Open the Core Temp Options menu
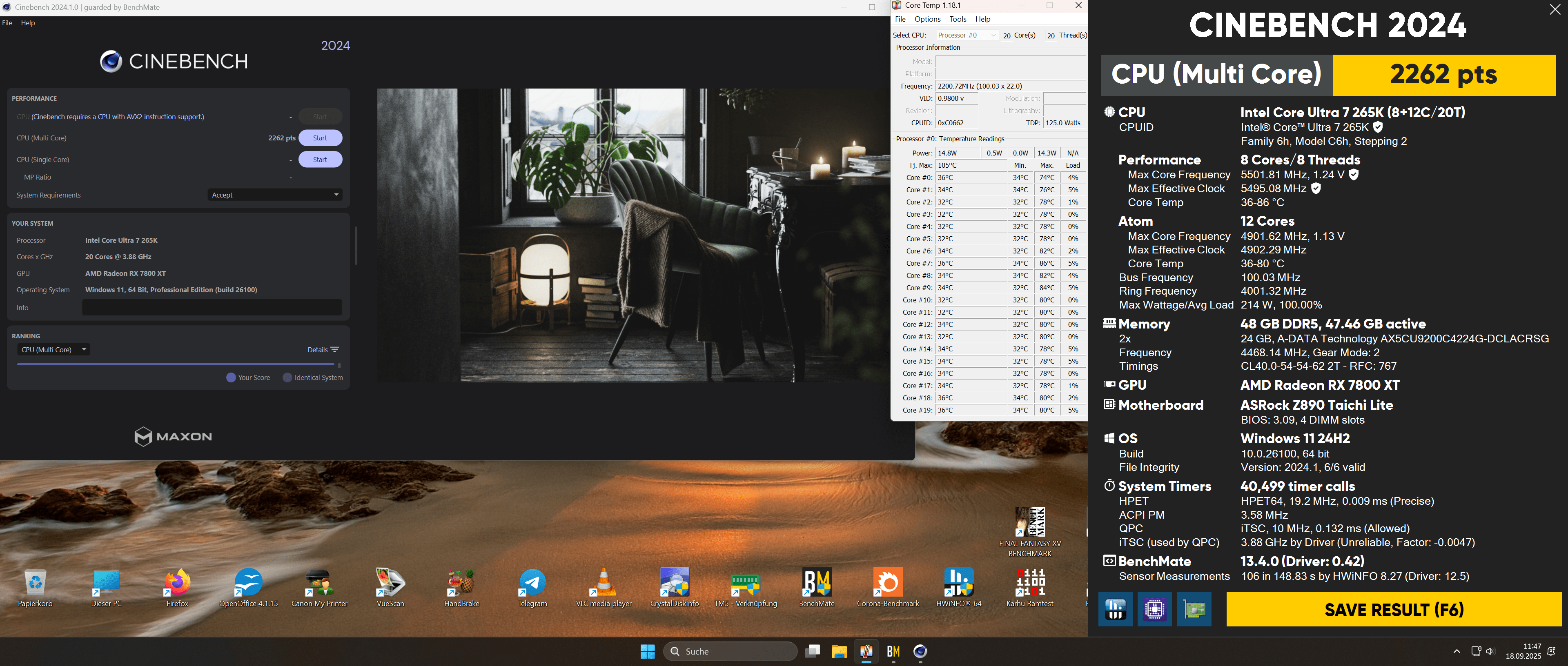This screenshot has height=666, width=1568. click(927, 20)
